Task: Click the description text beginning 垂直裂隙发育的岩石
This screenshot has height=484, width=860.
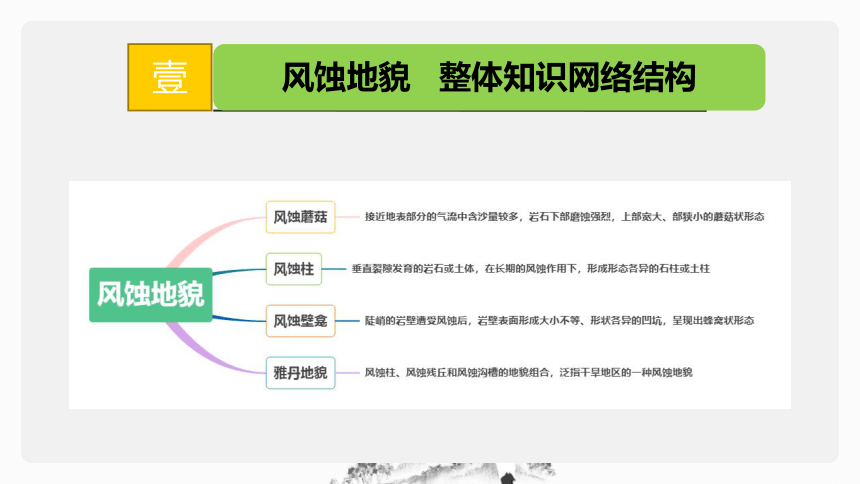Action: tap(530, 269)
